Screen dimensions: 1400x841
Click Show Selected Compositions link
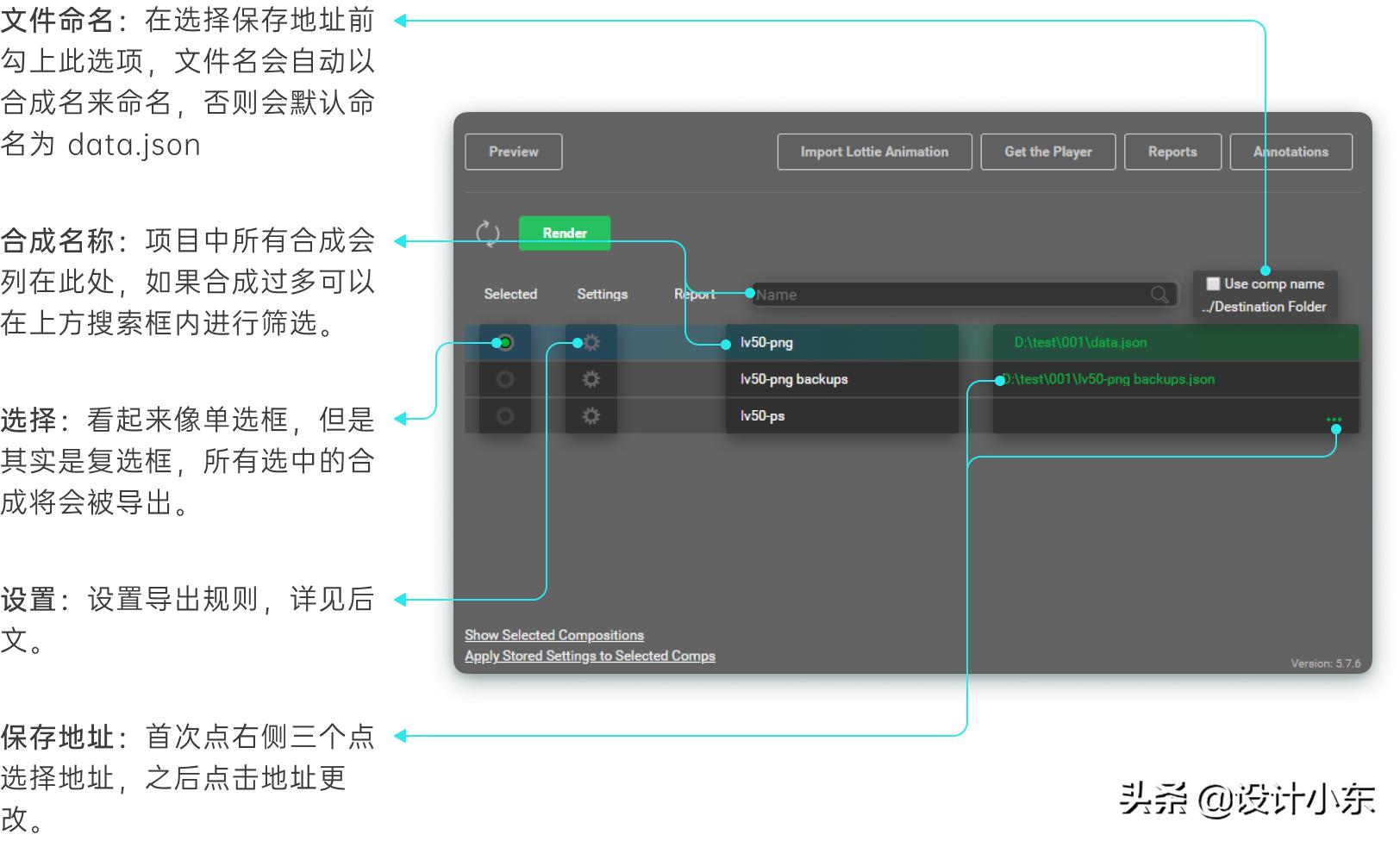554,635
